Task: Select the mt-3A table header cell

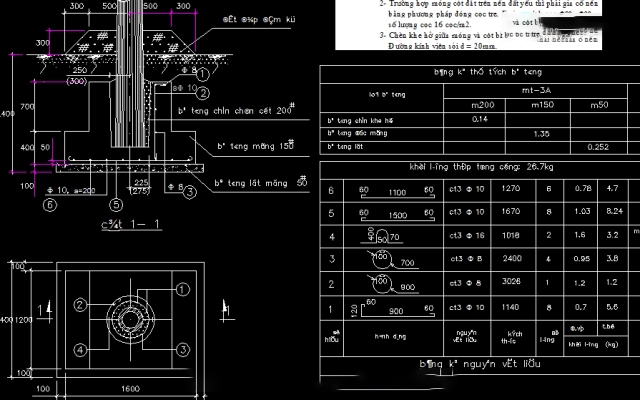Action: (x=540, y=90)
